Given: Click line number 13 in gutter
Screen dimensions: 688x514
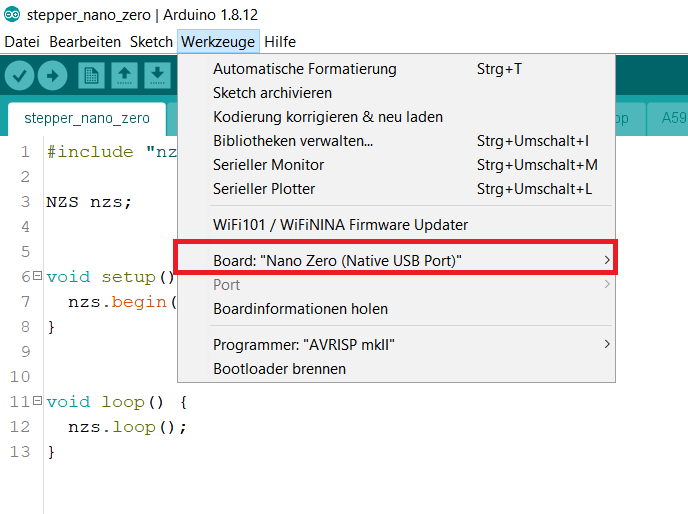Looking at the screenshot, I should [20, 452].
